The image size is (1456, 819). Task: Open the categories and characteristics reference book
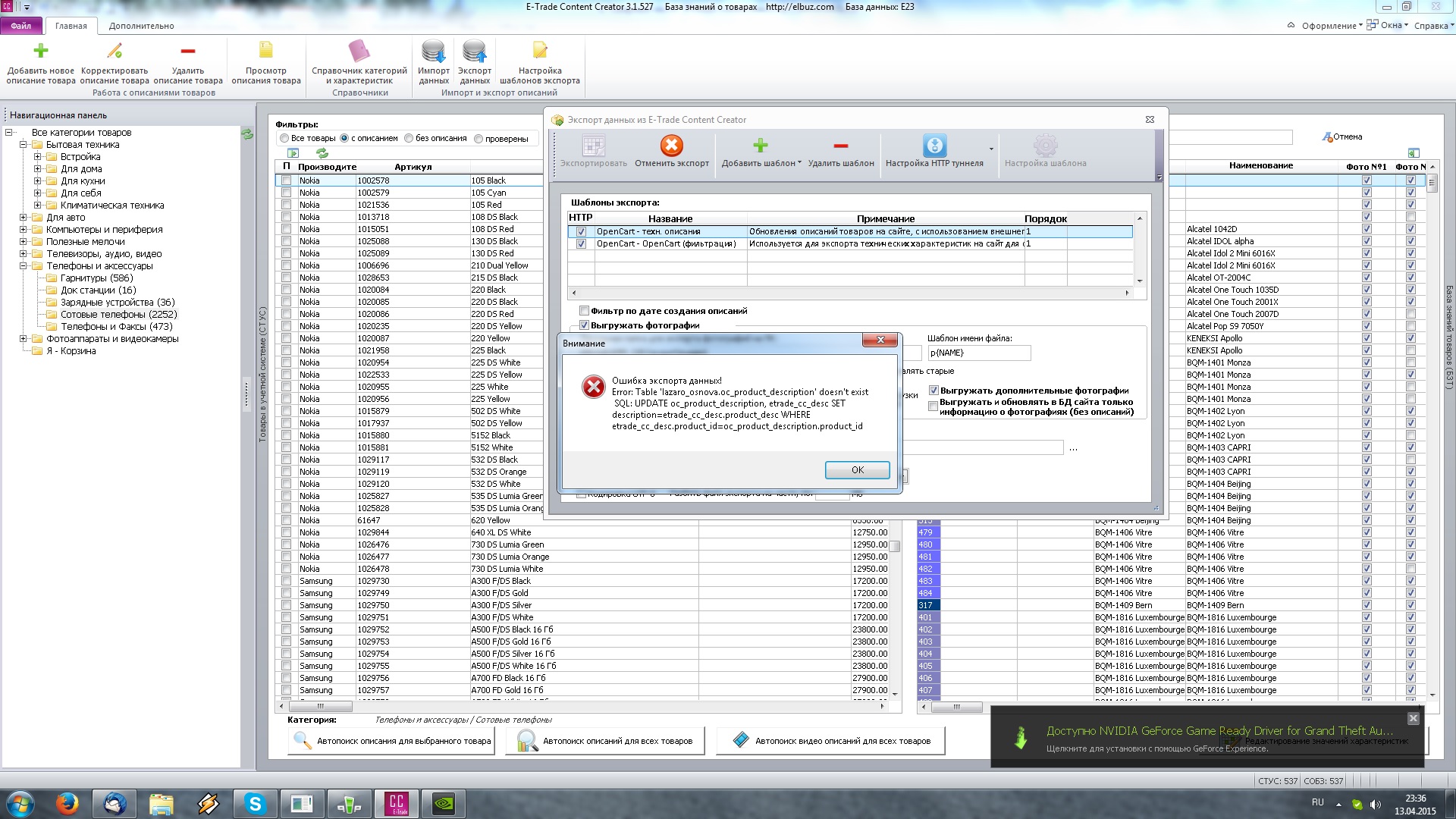pos(359,51)
